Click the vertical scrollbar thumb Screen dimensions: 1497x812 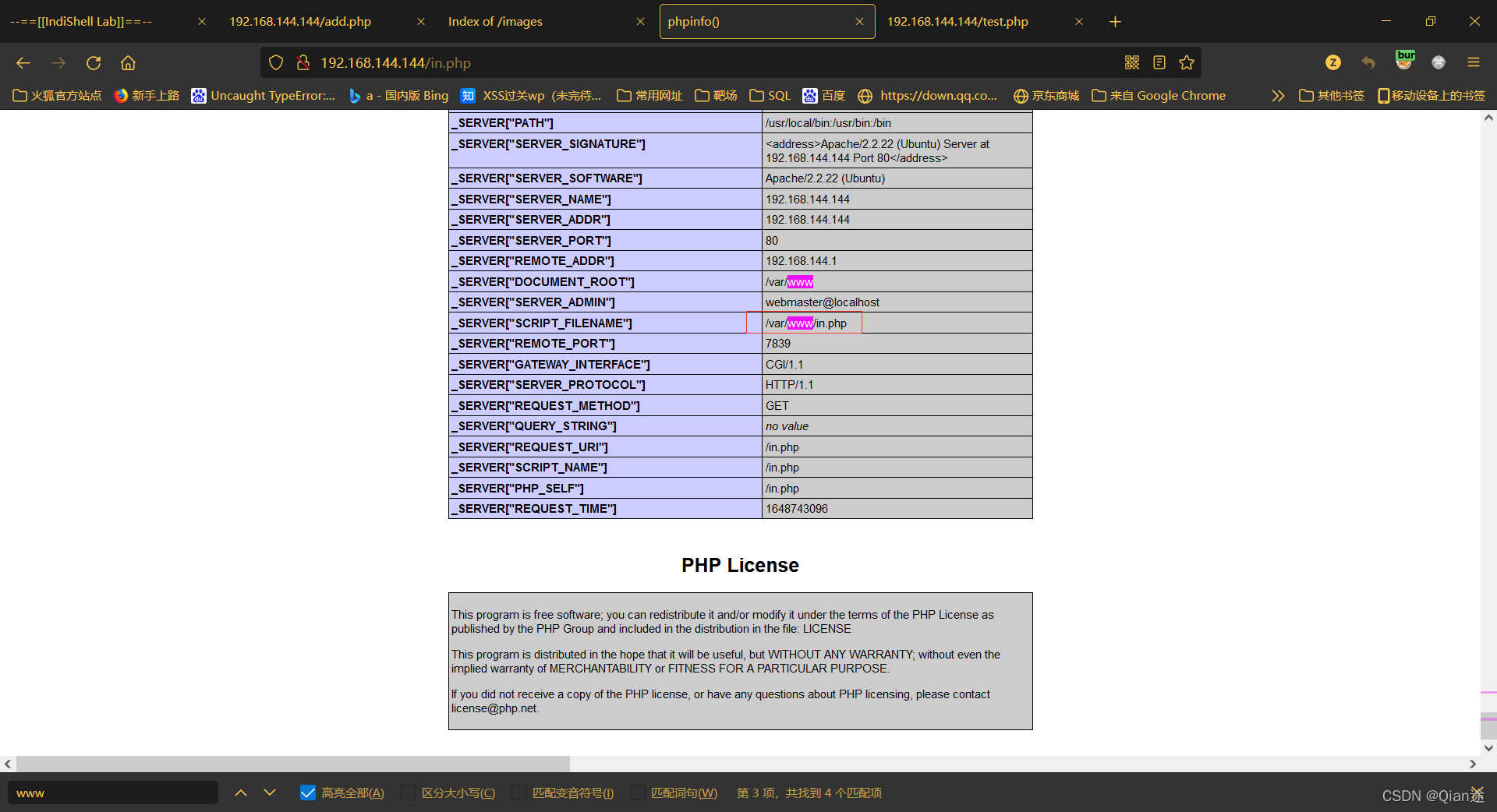click(1488, 725)
